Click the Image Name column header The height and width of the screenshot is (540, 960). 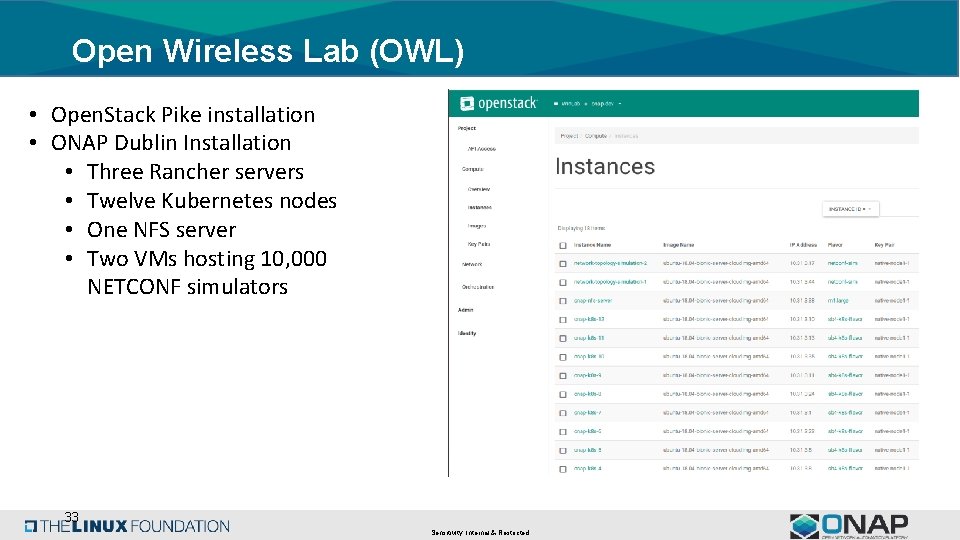(x=678, y=245)
